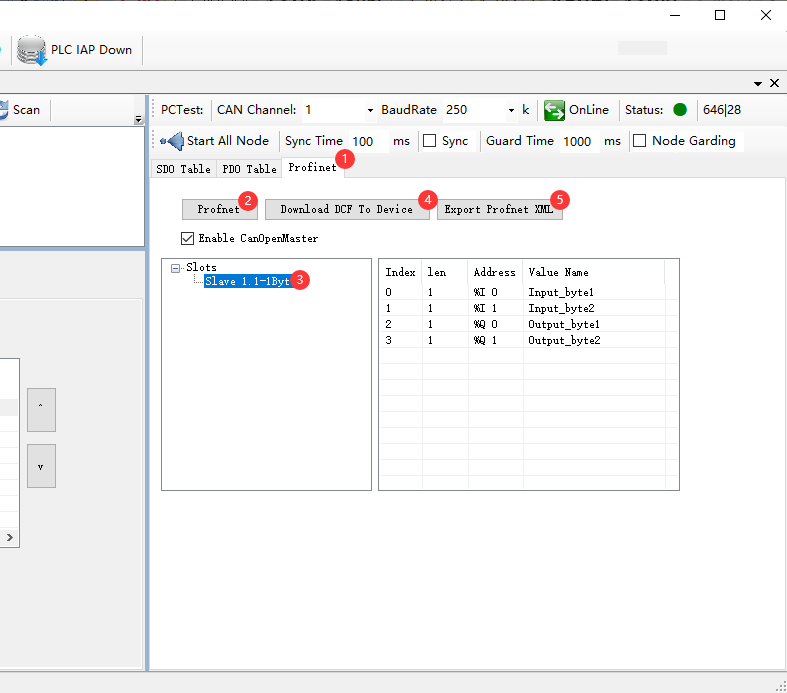Click Export Profnet XML button

[x=499, y=209]
